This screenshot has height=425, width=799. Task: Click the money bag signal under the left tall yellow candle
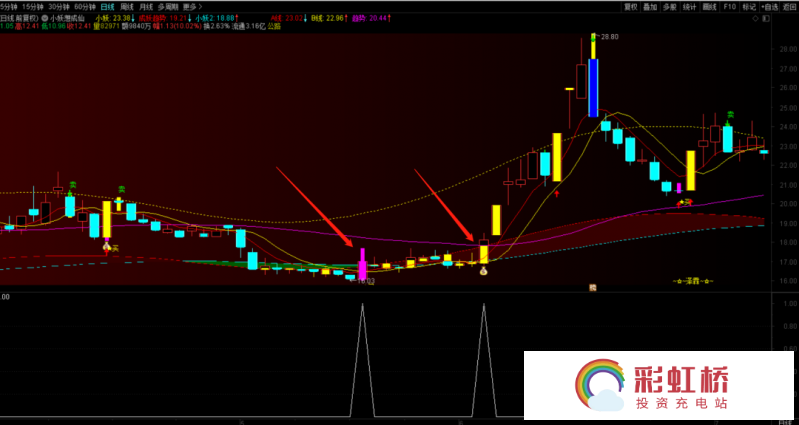point(106,247)
